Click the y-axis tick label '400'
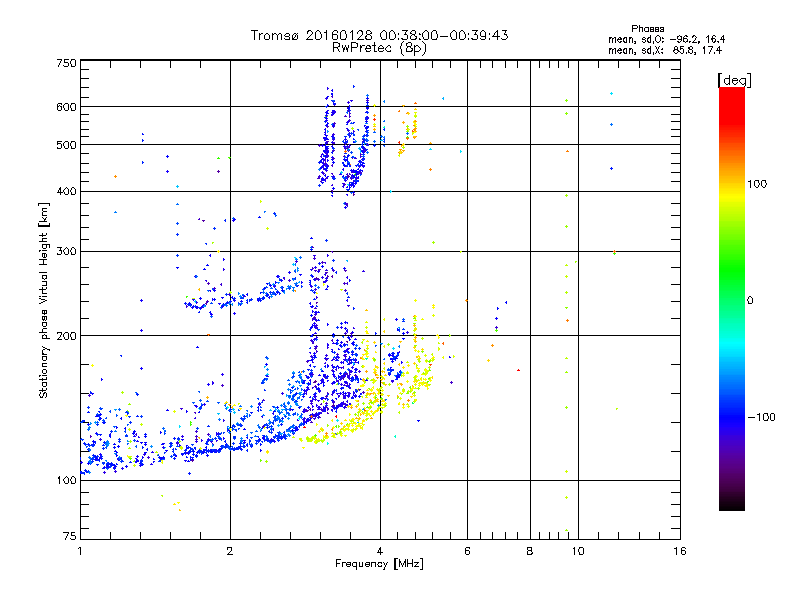Screen dimensions: 800x600 point(66,192)
